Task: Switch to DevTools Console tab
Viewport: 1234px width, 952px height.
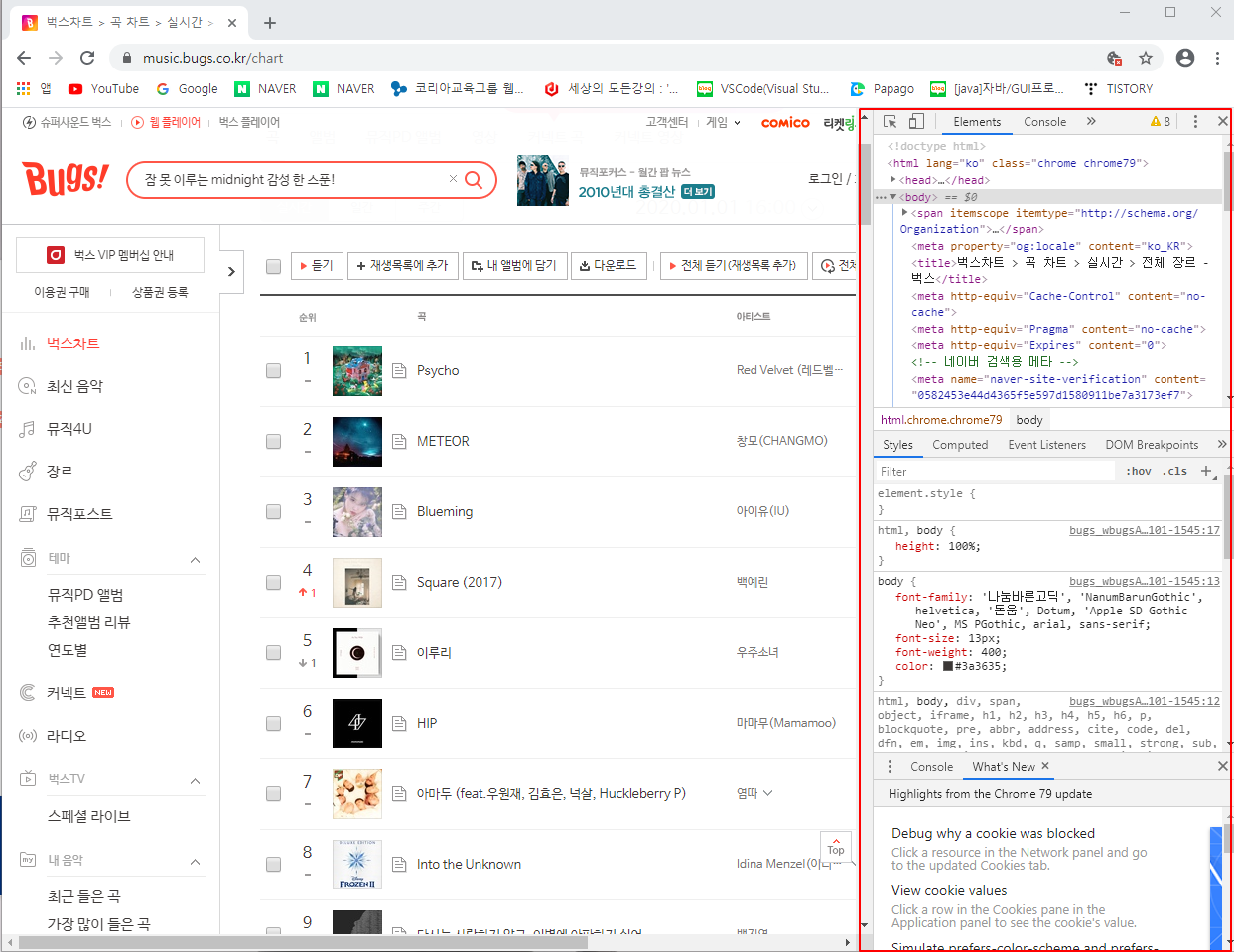Action: point(1044,122)
